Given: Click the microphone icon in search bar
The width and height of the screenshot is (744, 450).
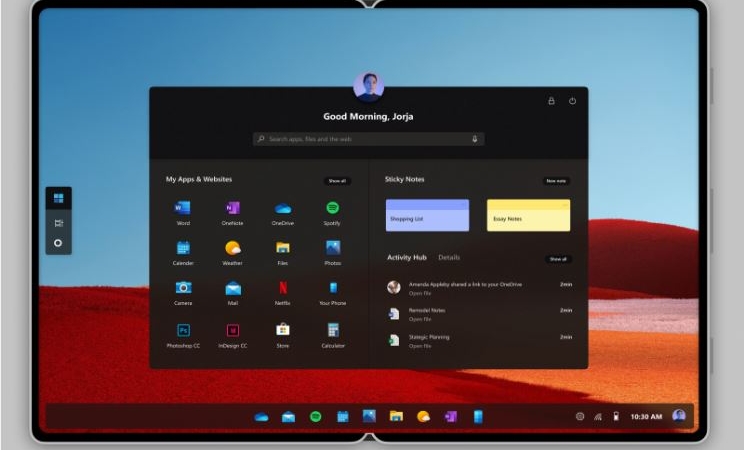Looking at the screenshot, I should pos(474,139).
